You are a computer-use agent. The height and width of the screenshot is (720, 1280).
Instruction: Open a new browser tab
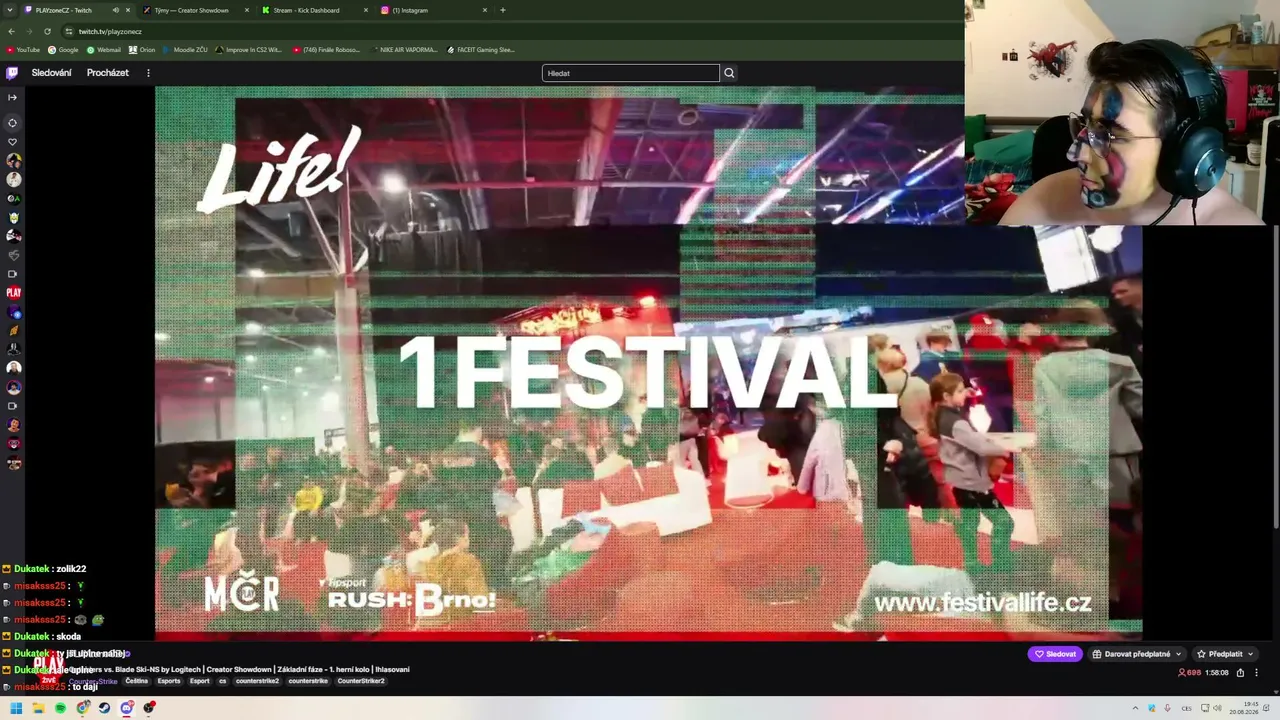point(502,10)
